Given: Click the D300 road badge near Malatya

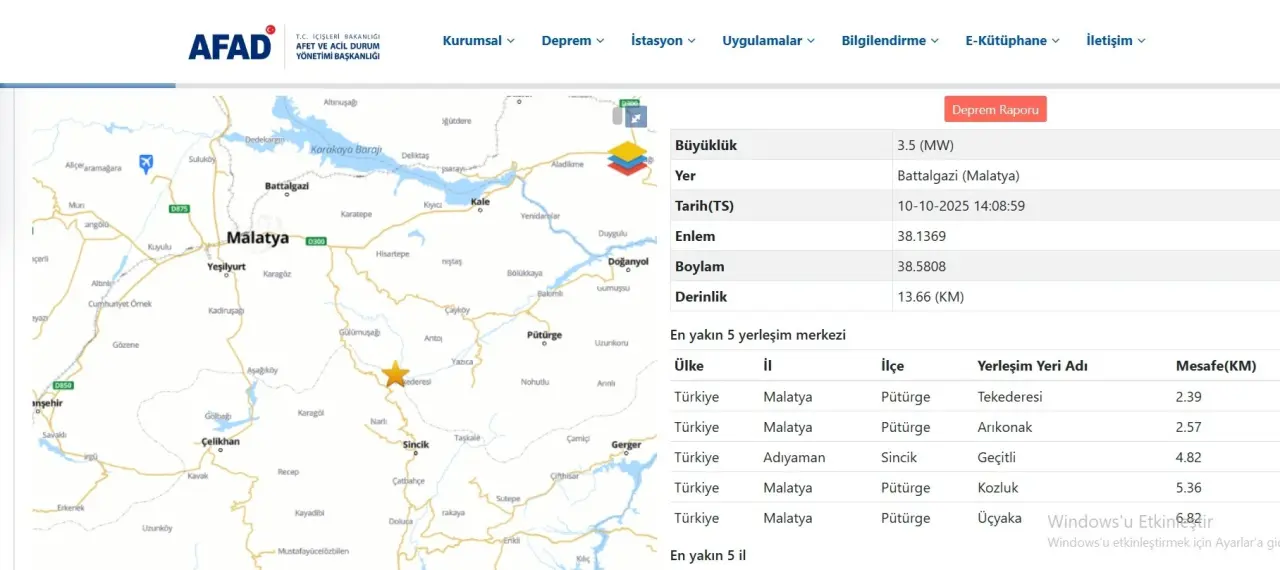Looking at the screenshot, I should 316,241.
